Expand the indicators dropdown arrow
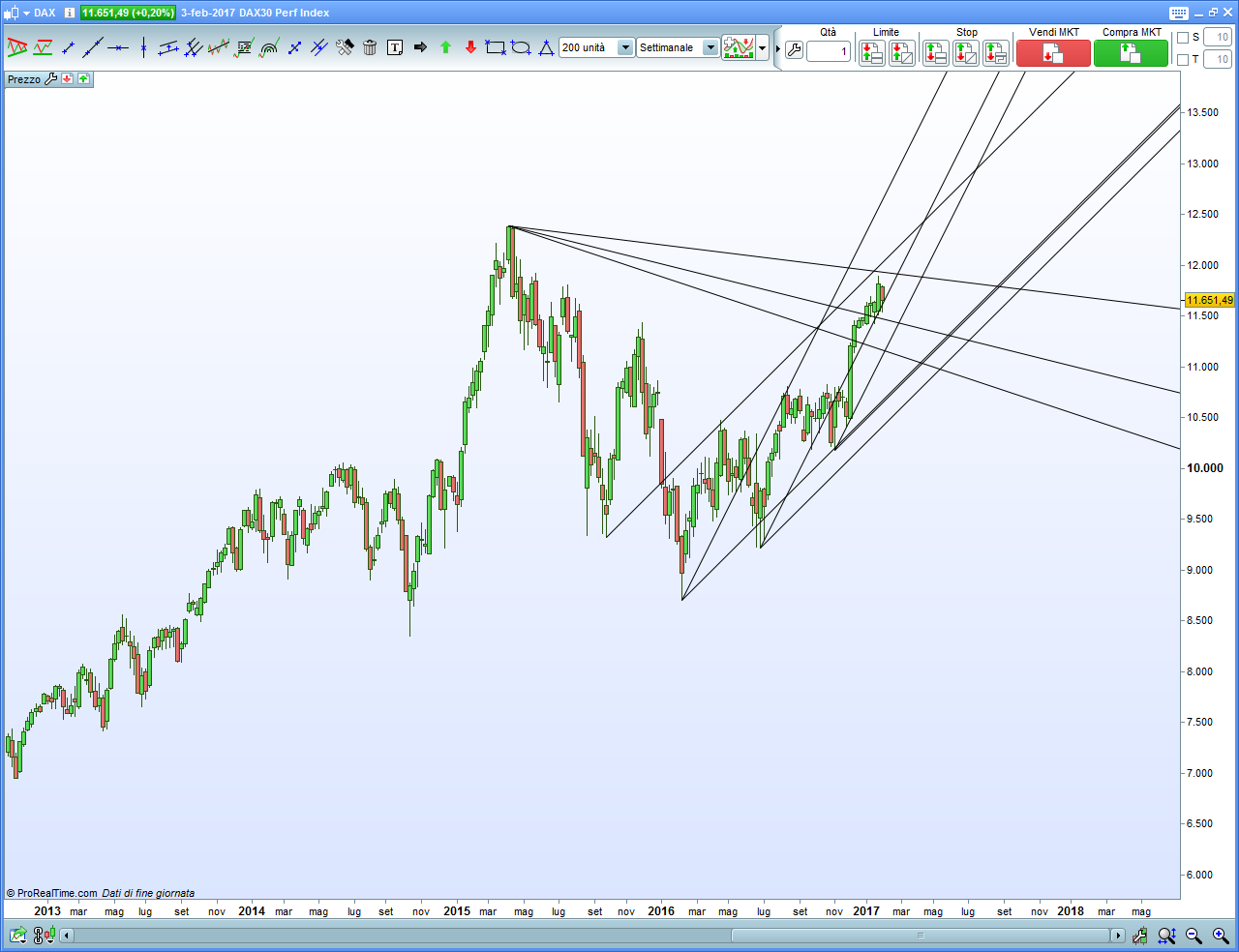1239x952 pixels. 763,47
